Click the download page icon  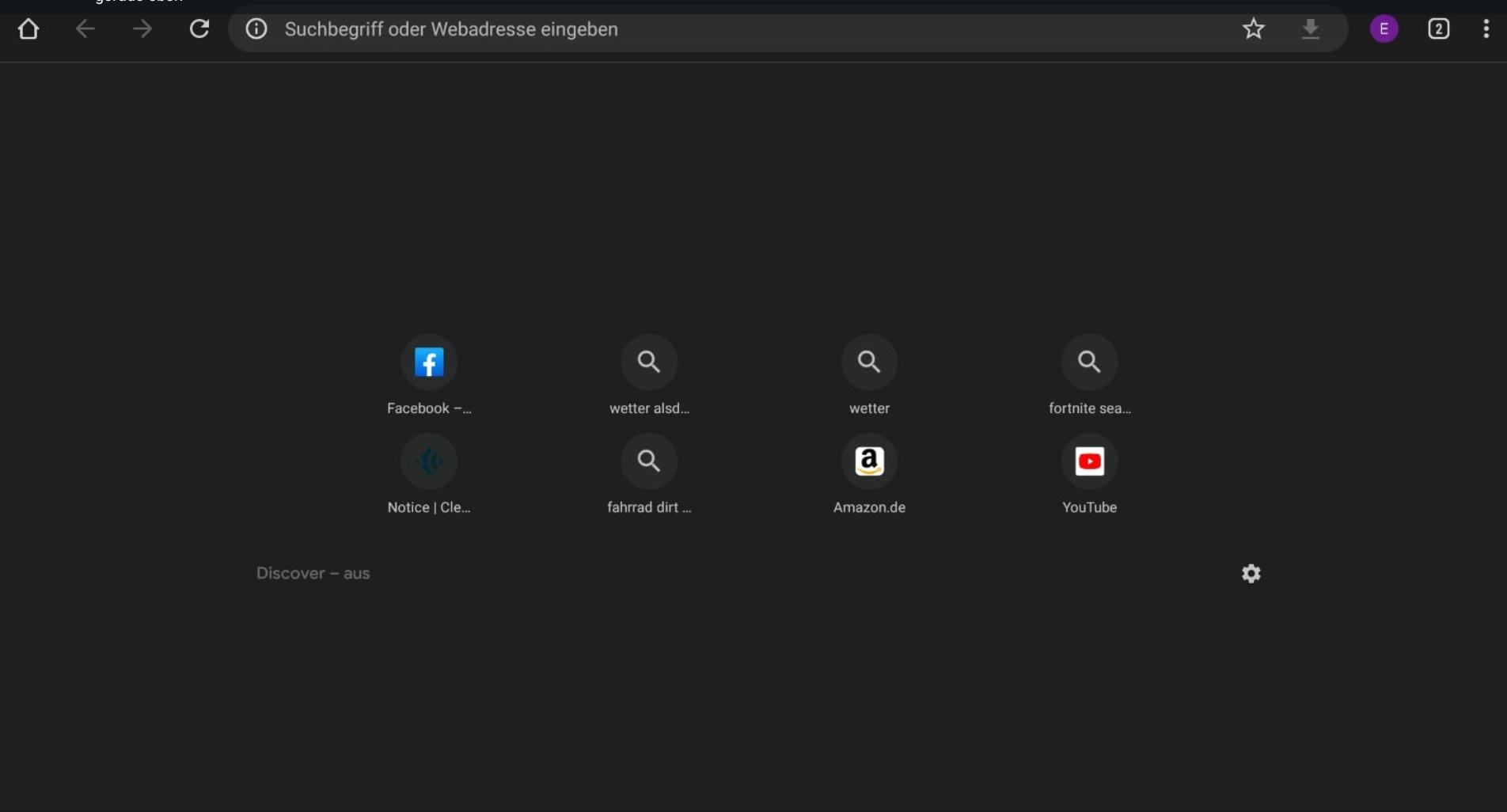[x=1311, y=29]
